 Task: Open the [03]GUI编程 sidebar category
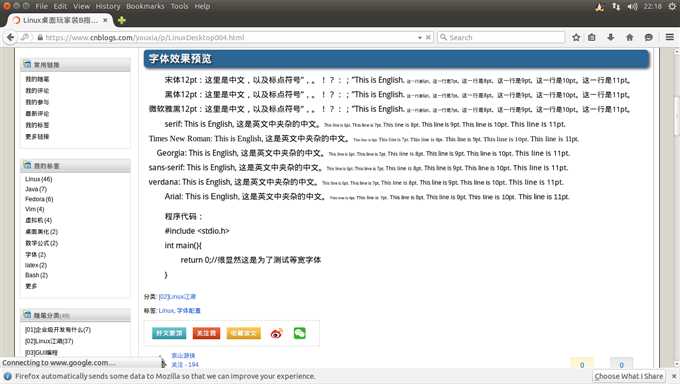click(x=41, y=352)
